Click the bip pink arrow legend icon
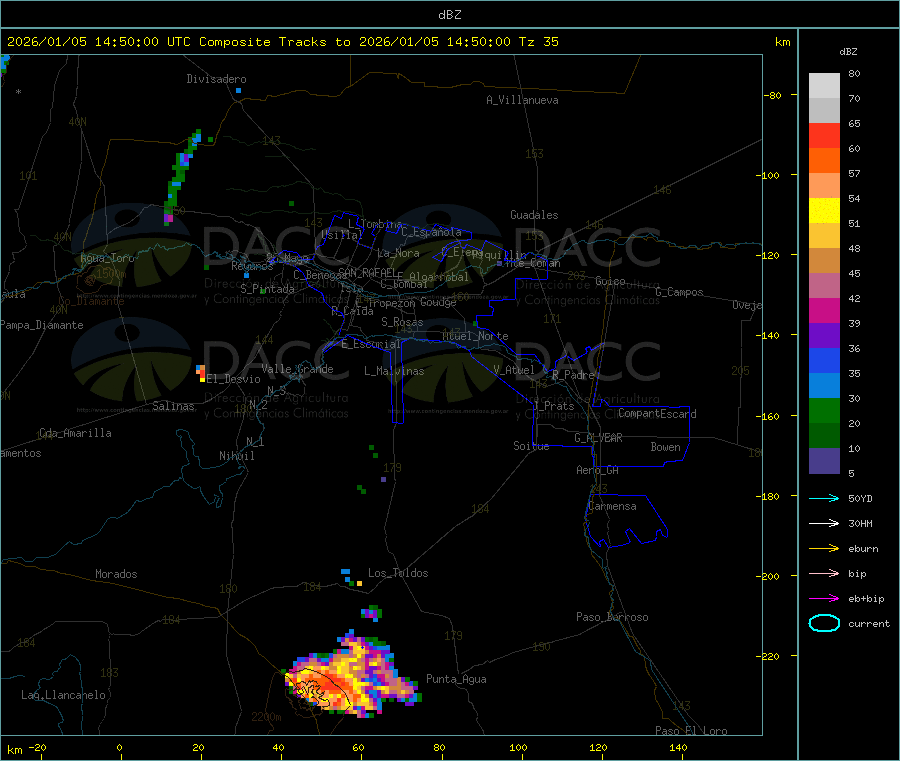This screenshot has width=900, height=761. coord(824,573)
